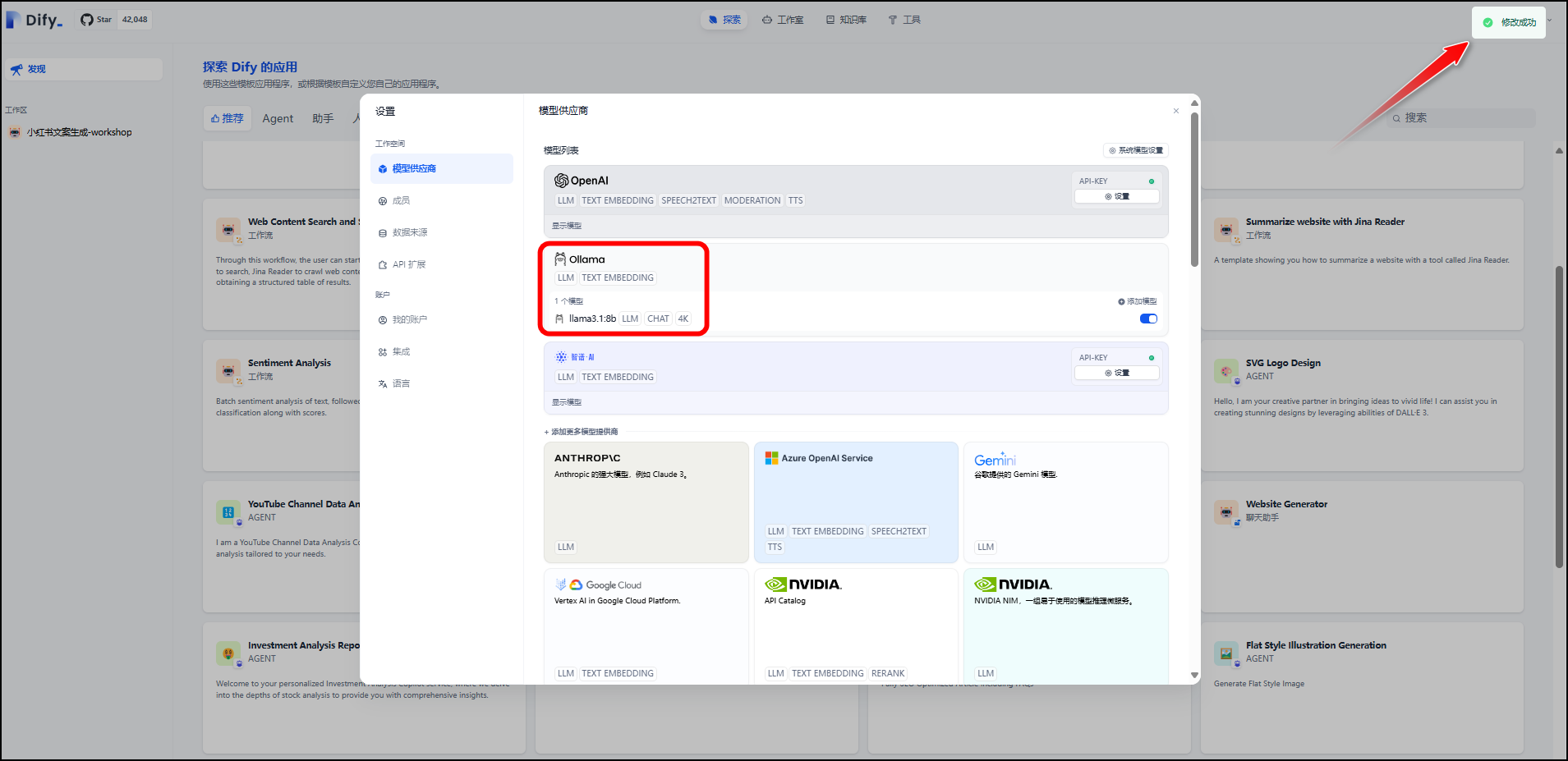1568x761 pixels.
Task: Select NVIDIA API Catalog card
Action: pos(856,626)
